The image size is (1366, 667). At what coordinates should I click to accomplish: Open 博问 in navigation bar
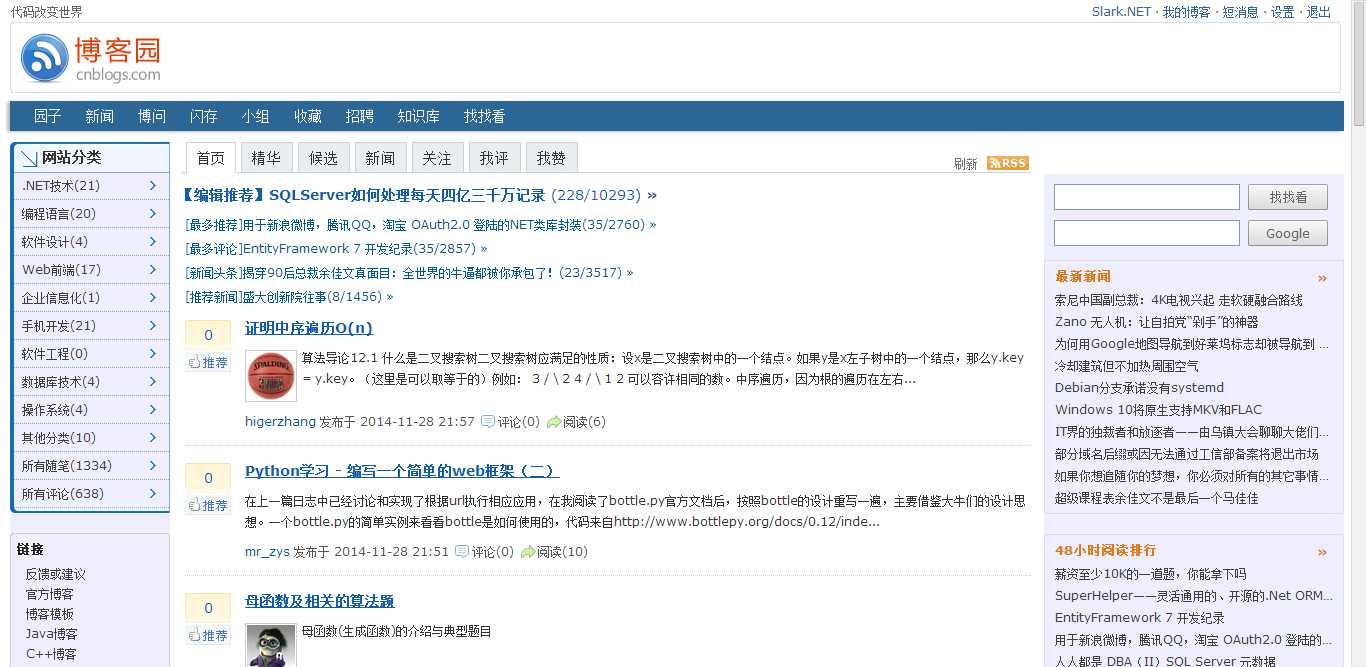coord(152,116)
